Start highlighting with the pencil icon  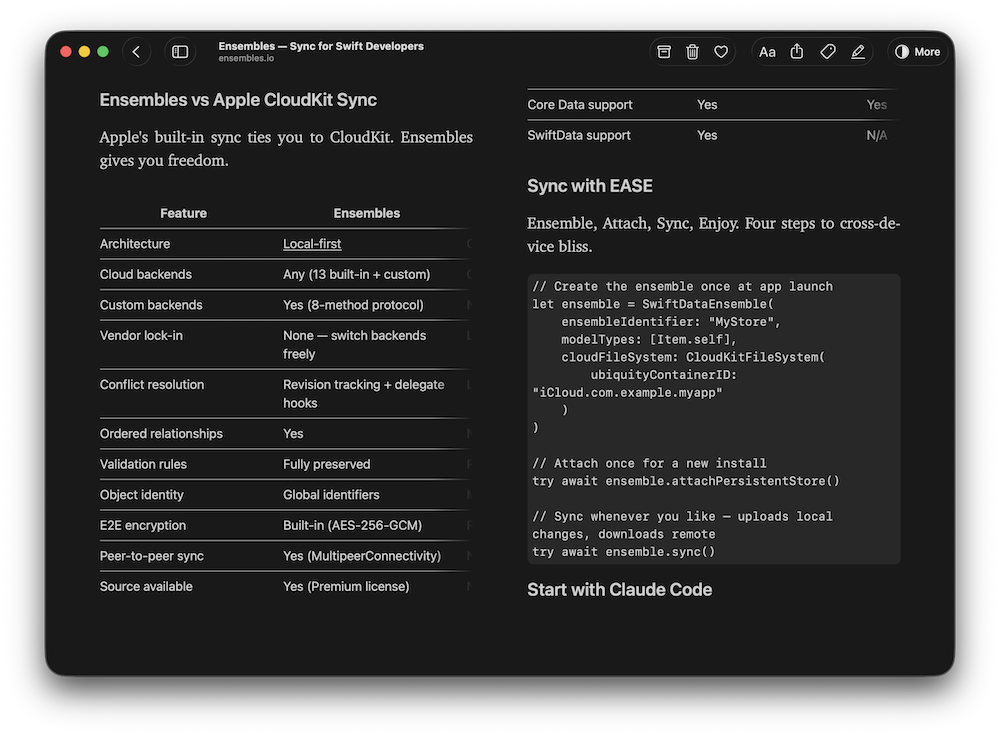858,52
